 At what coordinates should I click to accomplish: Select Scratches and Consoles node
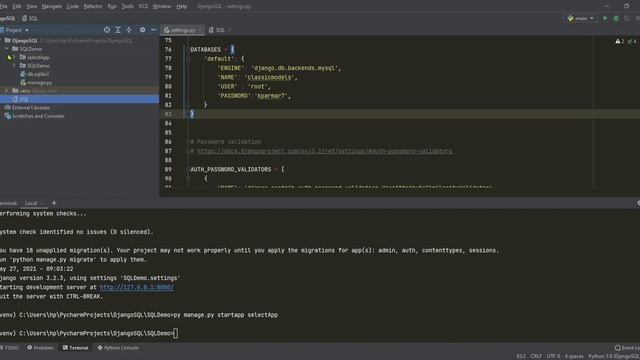[x=34, y=116]
